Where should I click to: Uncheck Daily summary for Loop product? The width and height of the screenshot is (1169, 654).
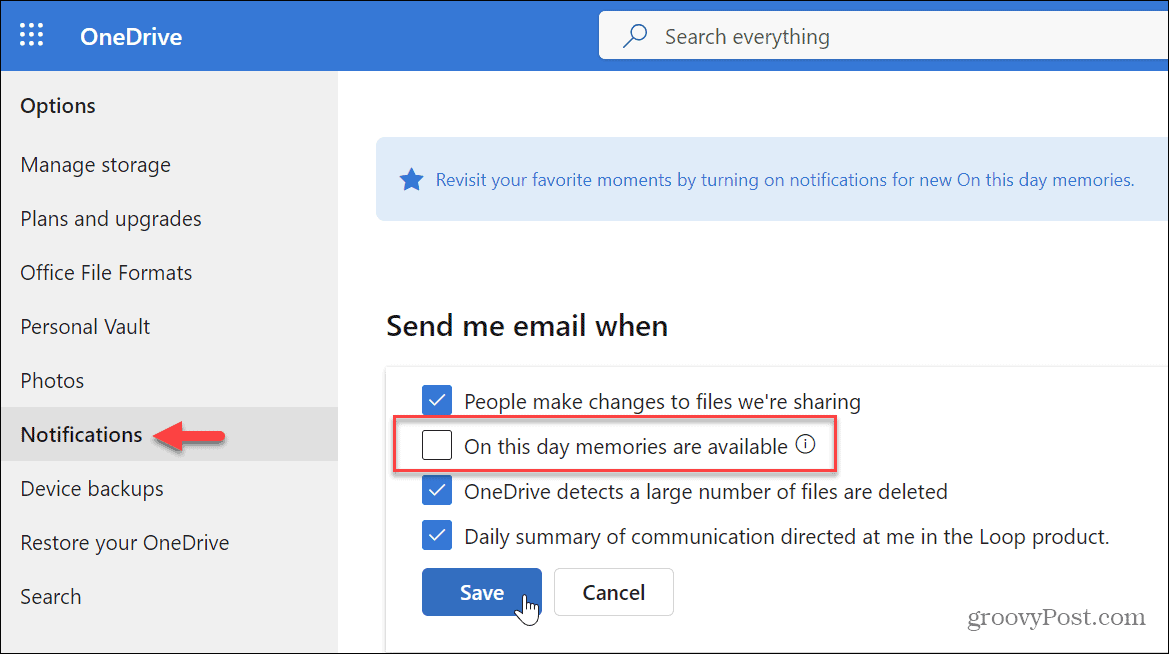(437, 536)
